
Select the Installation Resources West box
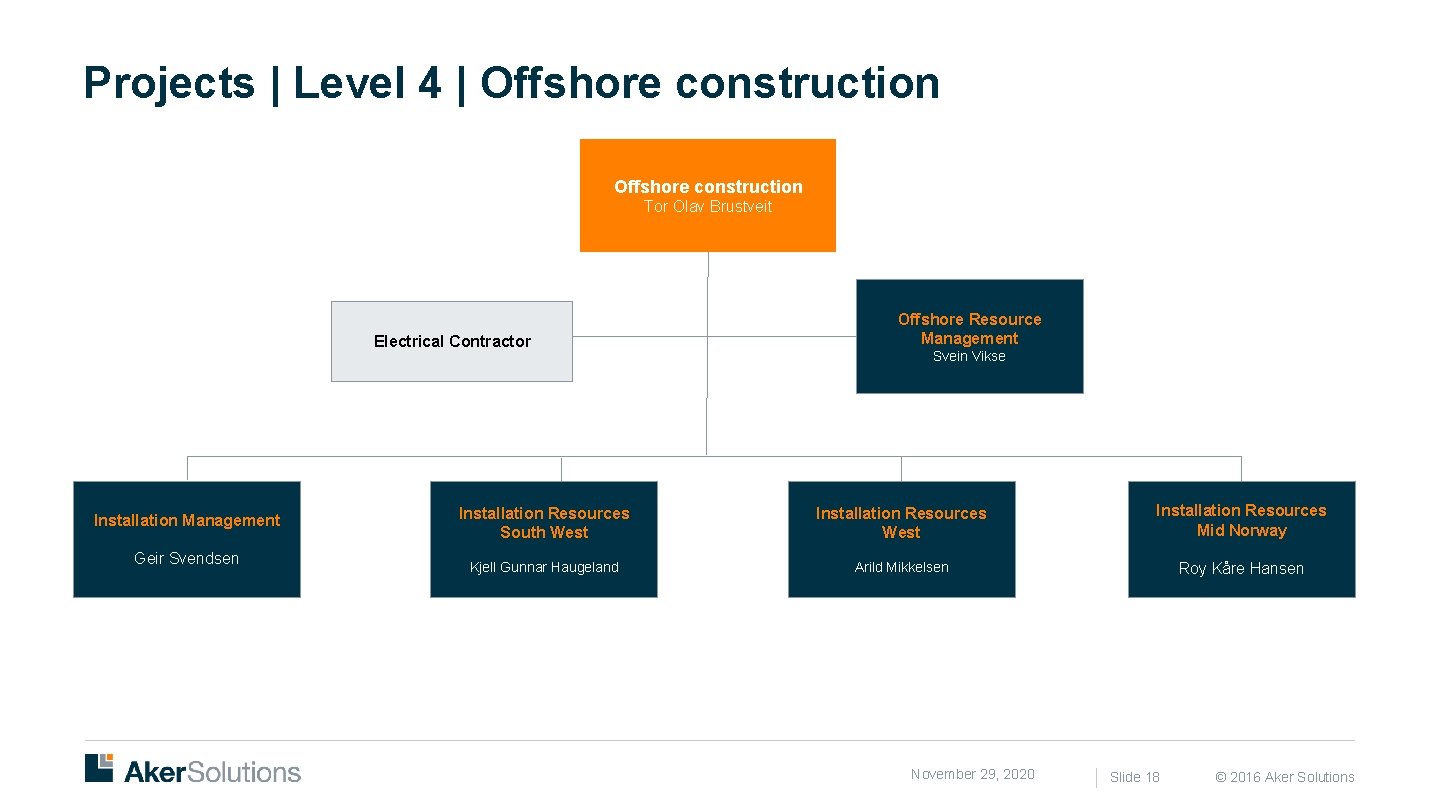click(900, 538)
